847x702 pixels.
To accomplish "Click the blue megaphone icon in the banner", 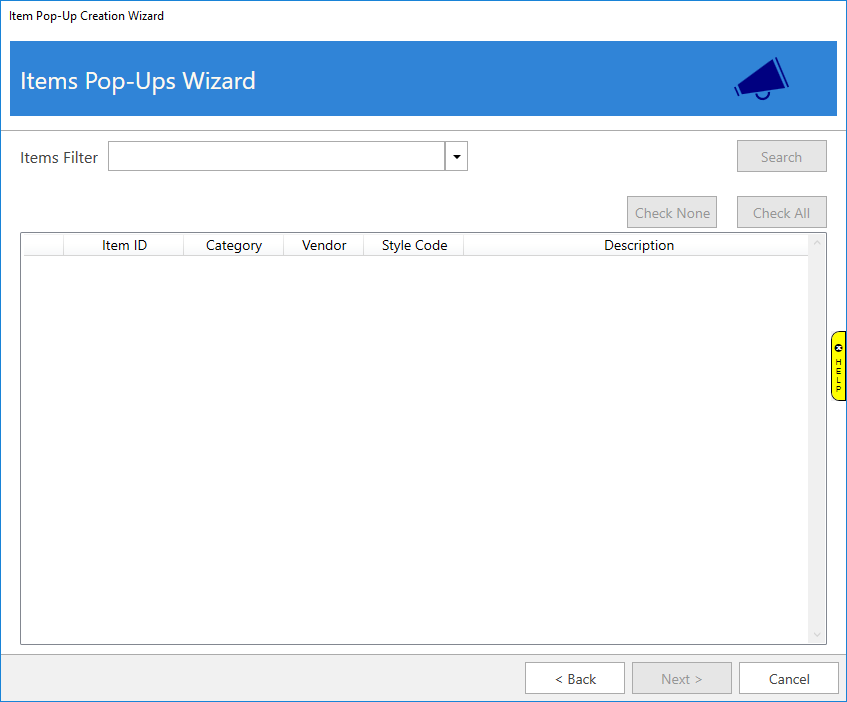I will 761,78.
